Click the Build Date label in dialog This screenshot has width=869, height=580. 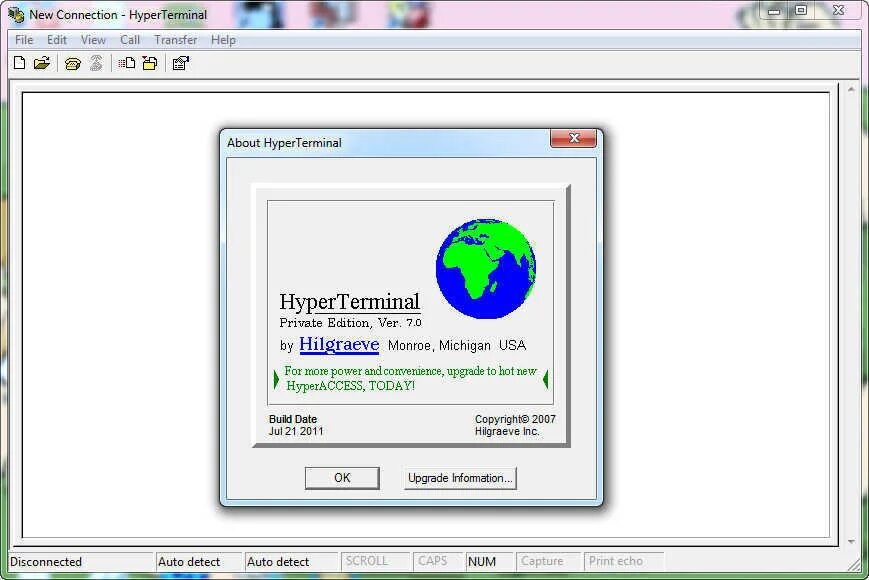pos(293,419)
